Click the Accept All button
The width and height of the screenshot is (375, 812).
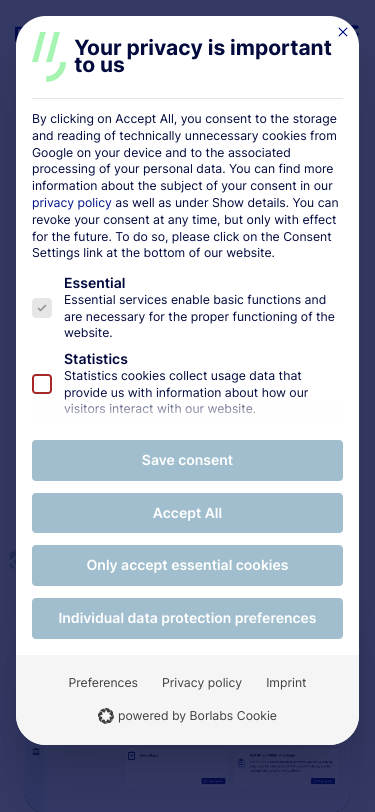(188, 513)
